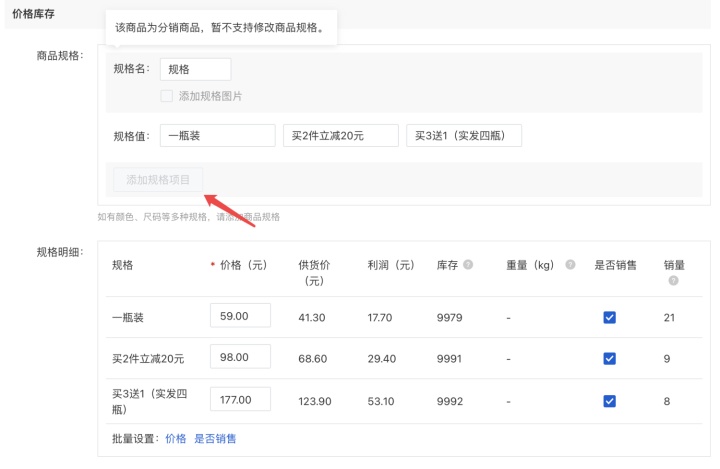Open the 是否销售 batch setting link
Viewport: 720px width, 469px height.
[215, 438]
